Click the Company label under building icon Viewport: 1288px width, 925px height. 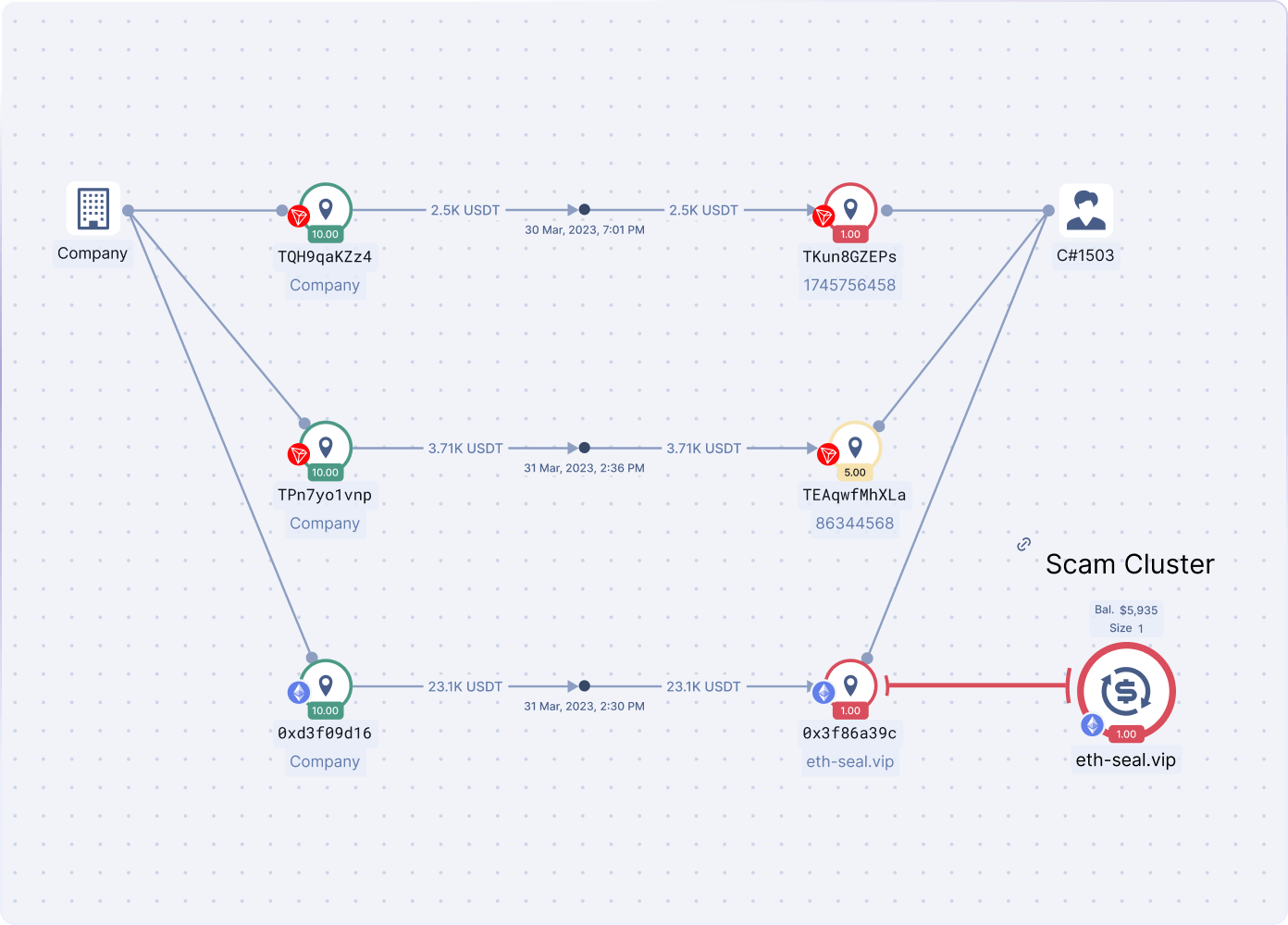[93, 253]
